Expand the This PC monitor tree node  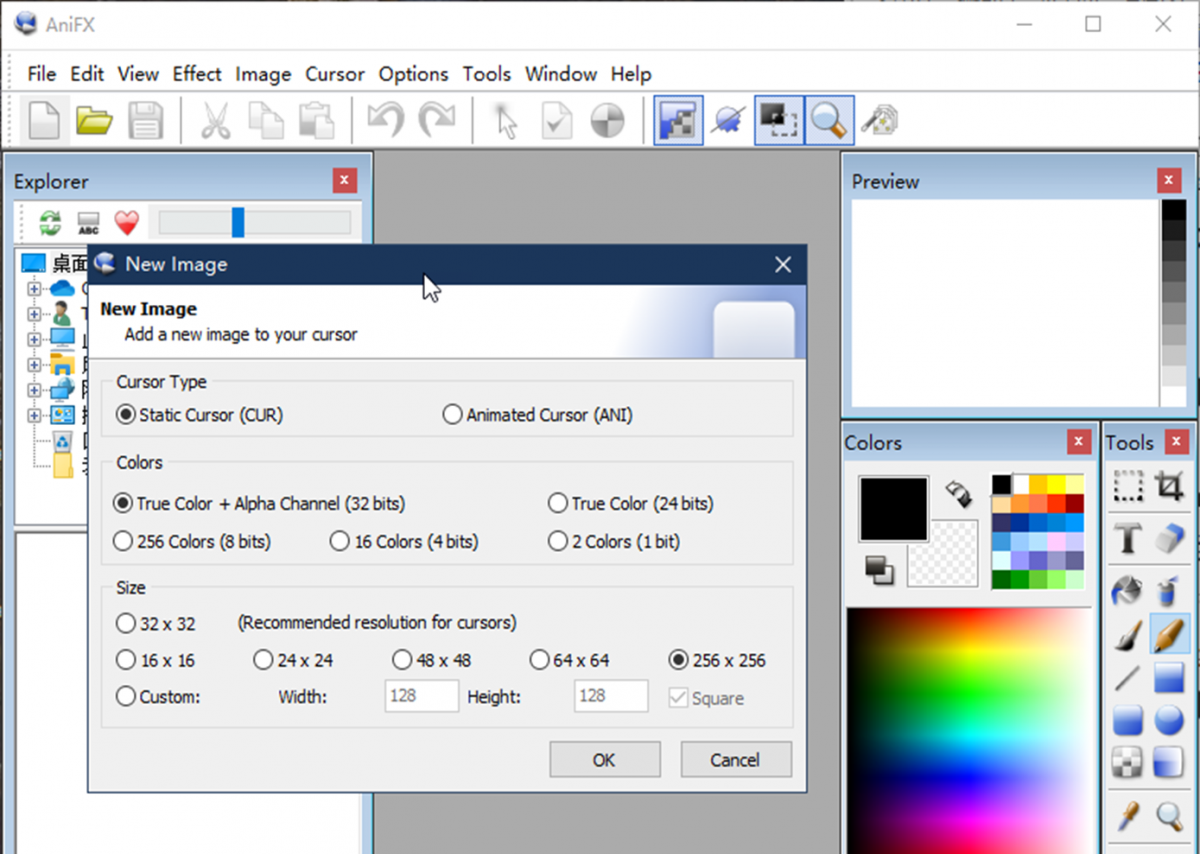tap(34, 338)
